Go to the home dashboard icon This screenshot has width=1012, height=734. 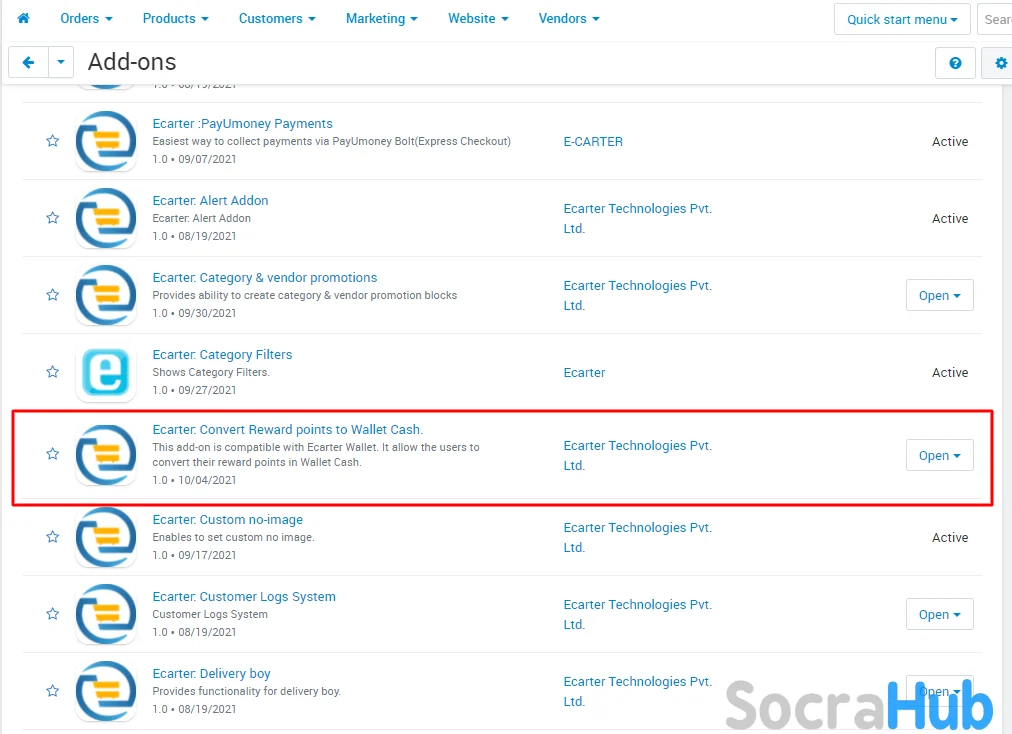pyautogui.click(x=23, y=18)
